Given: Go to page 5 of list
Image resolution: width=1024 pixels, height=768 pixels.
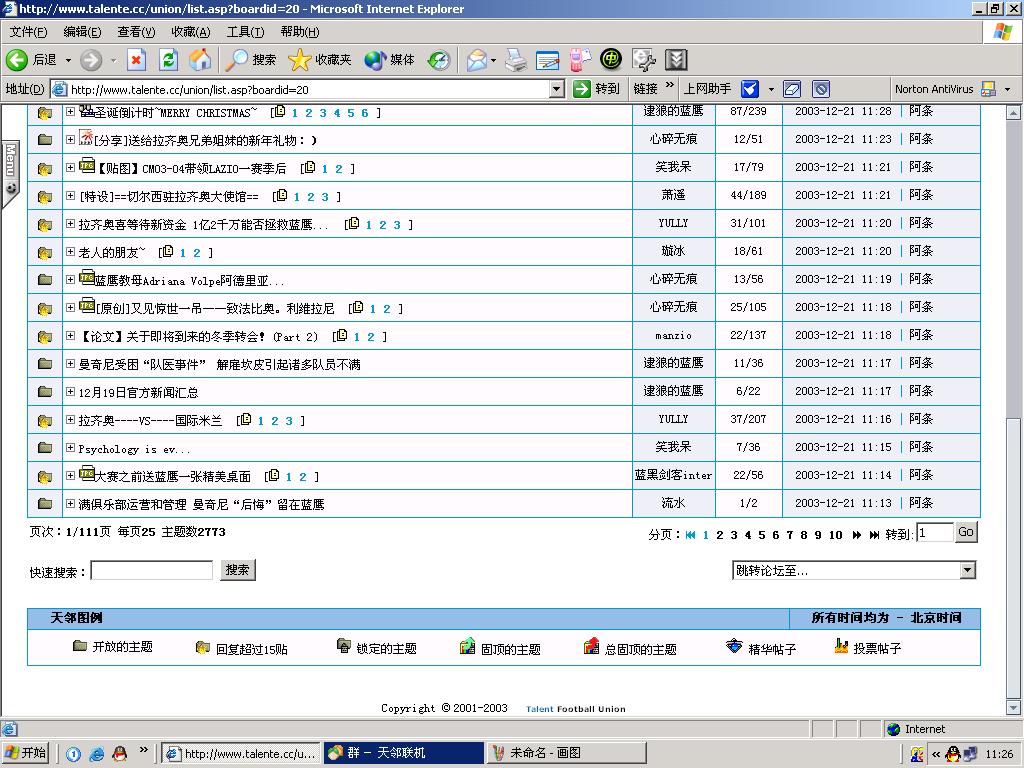Looking at the screenshot, I should tap(761, 535).
